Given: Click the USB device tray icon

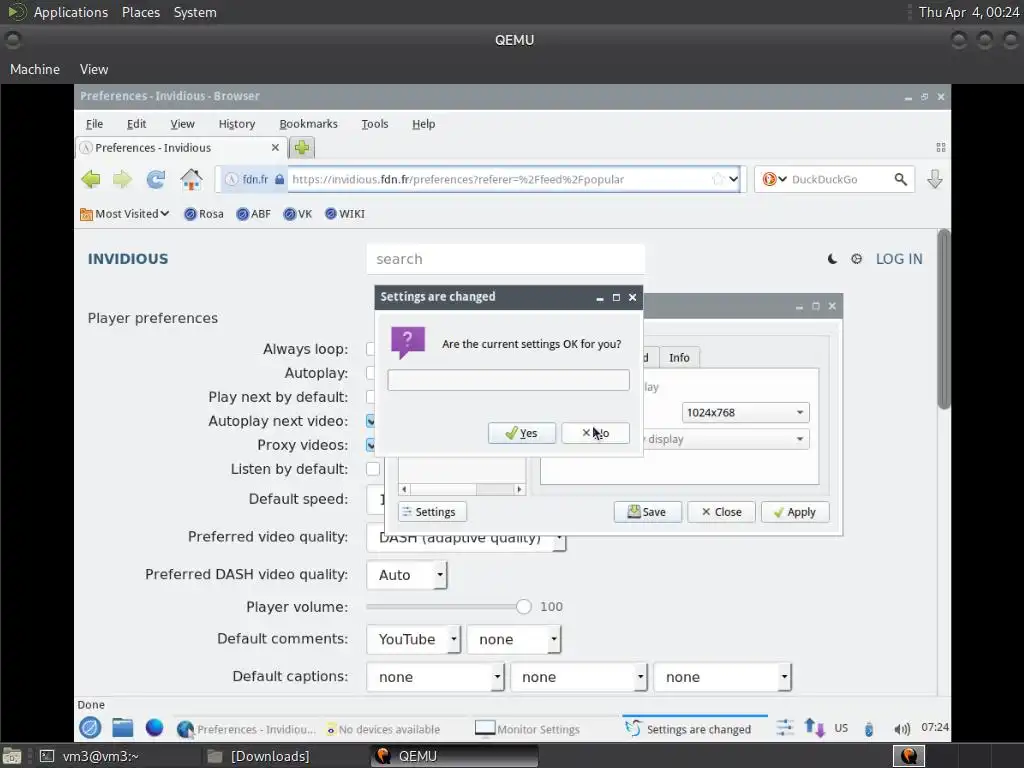Looking at the screenshot, I should click(x=869, y=729).
